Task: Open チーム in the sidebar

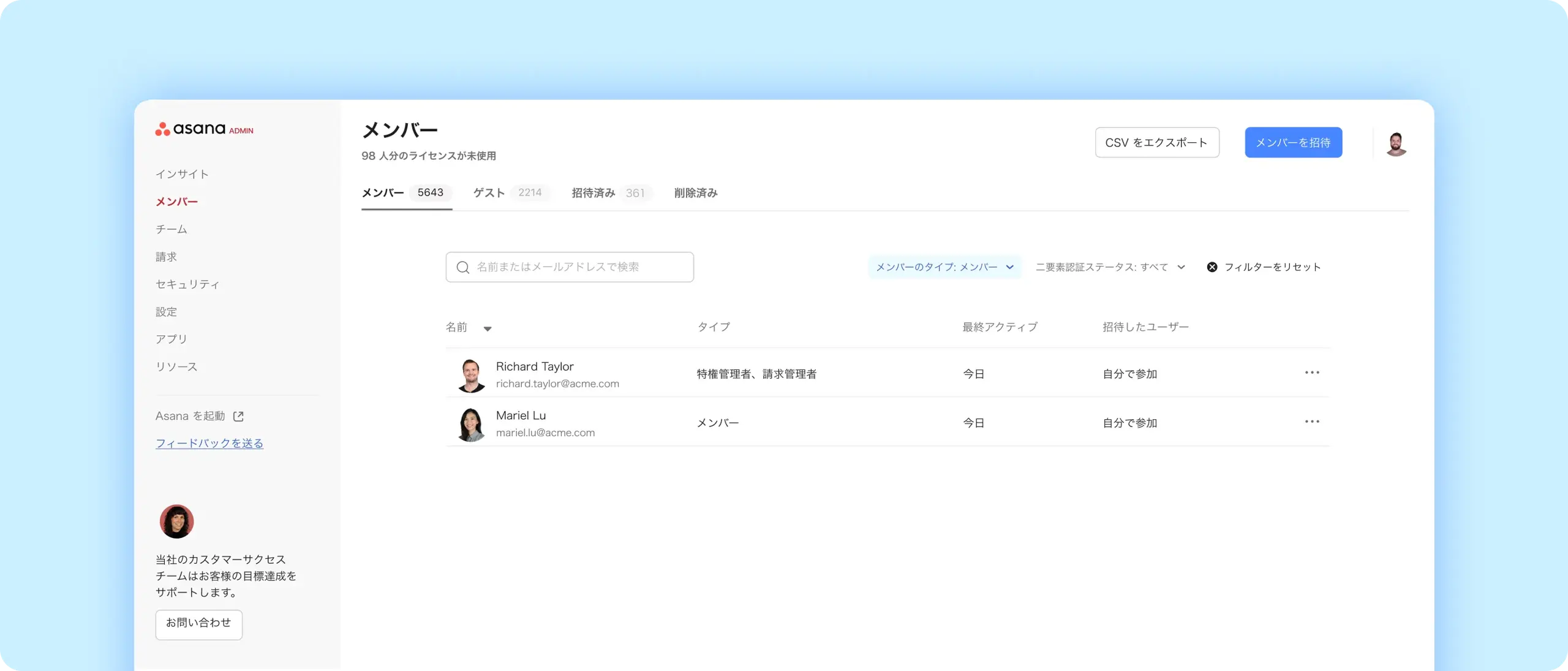Action: 171,229
